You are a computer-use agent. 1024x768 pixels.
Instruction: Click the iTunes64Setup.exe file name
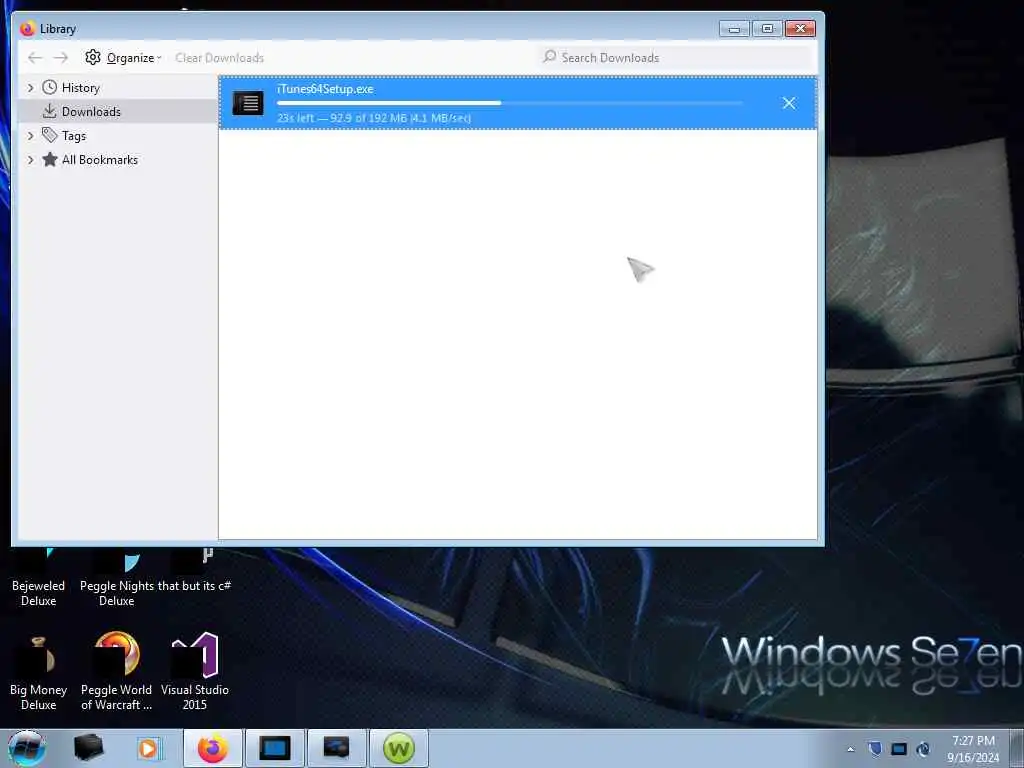tap(325, 89)
